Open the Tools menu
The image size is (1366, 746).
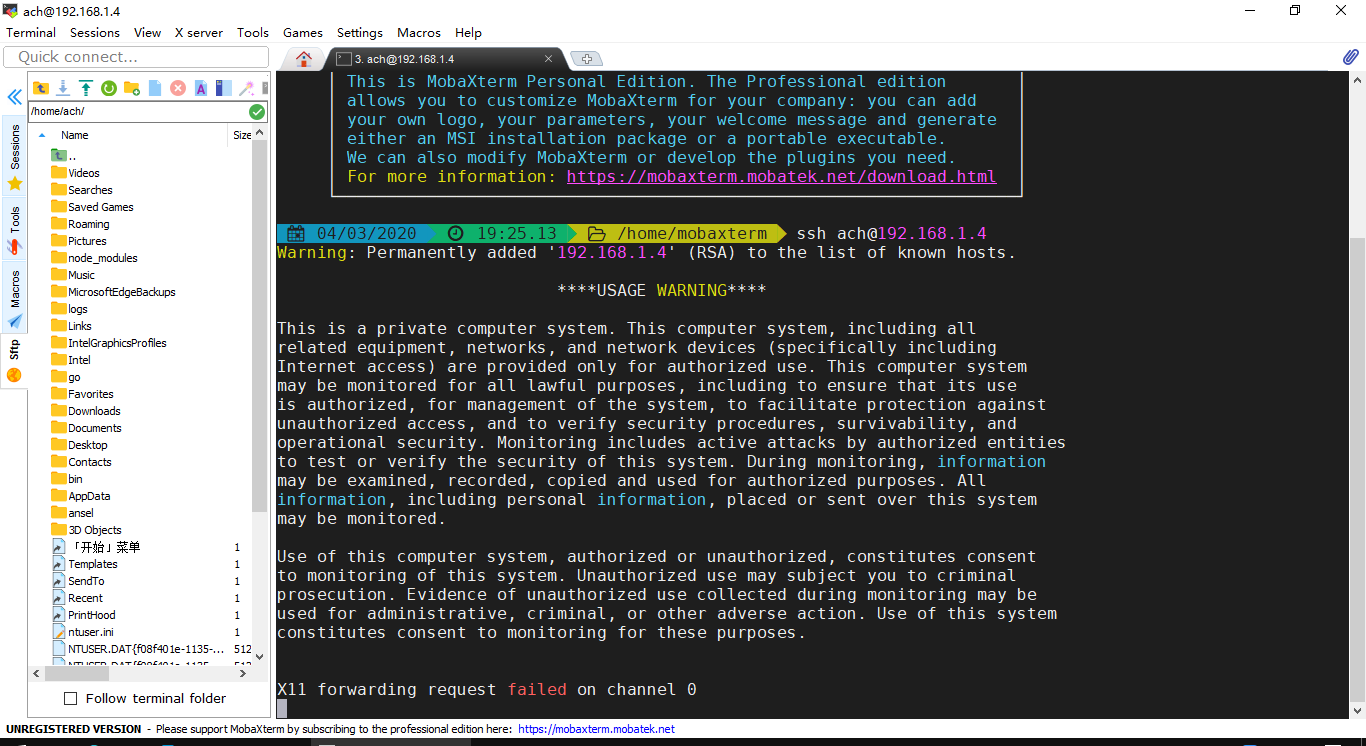coord(253,32)
